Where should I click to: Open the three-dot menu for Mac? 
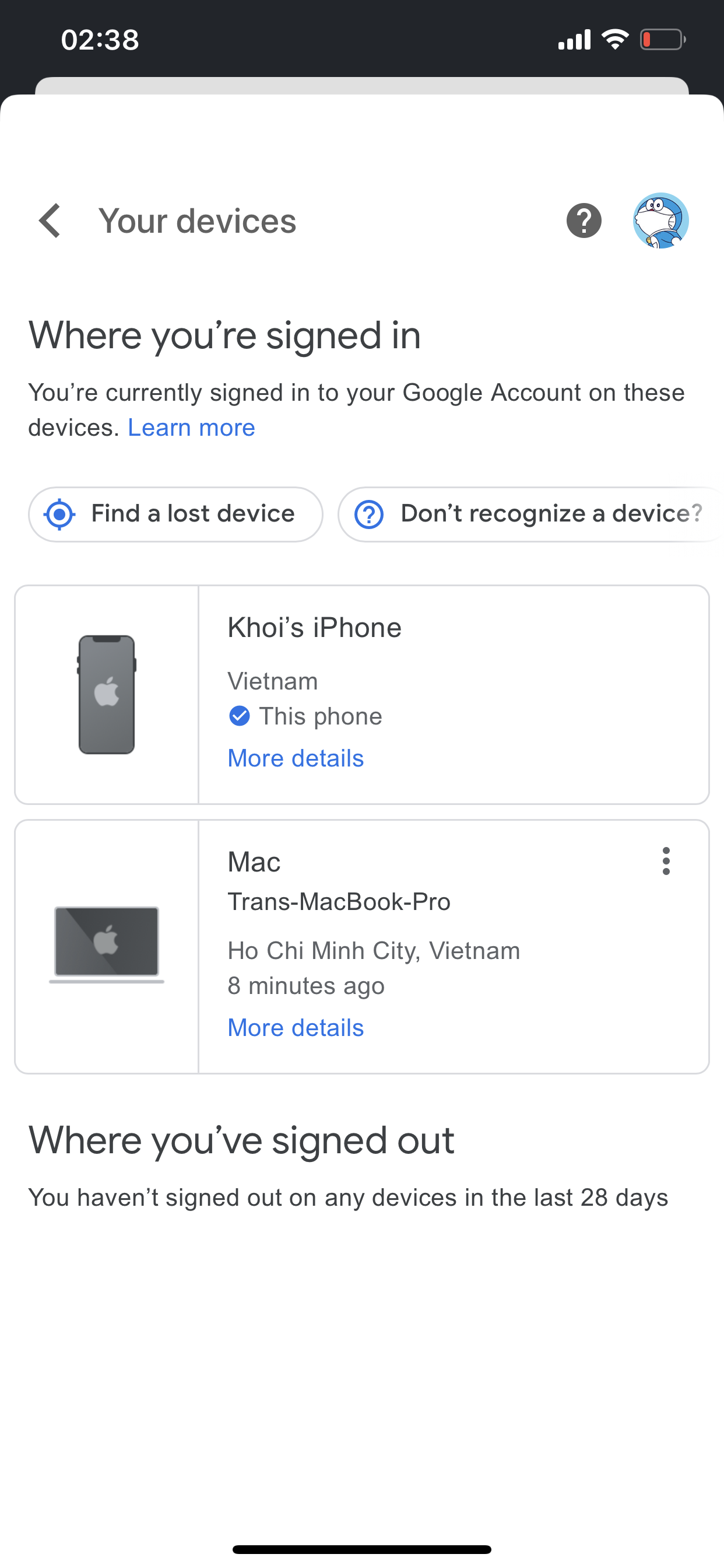pos(666,862)
